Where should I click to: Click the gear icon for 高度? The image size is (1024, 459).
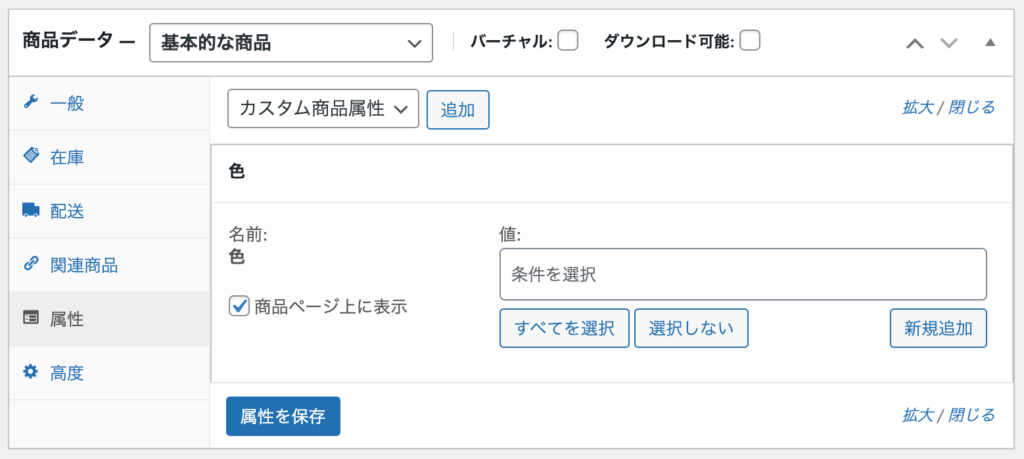[x=30, y=372]
